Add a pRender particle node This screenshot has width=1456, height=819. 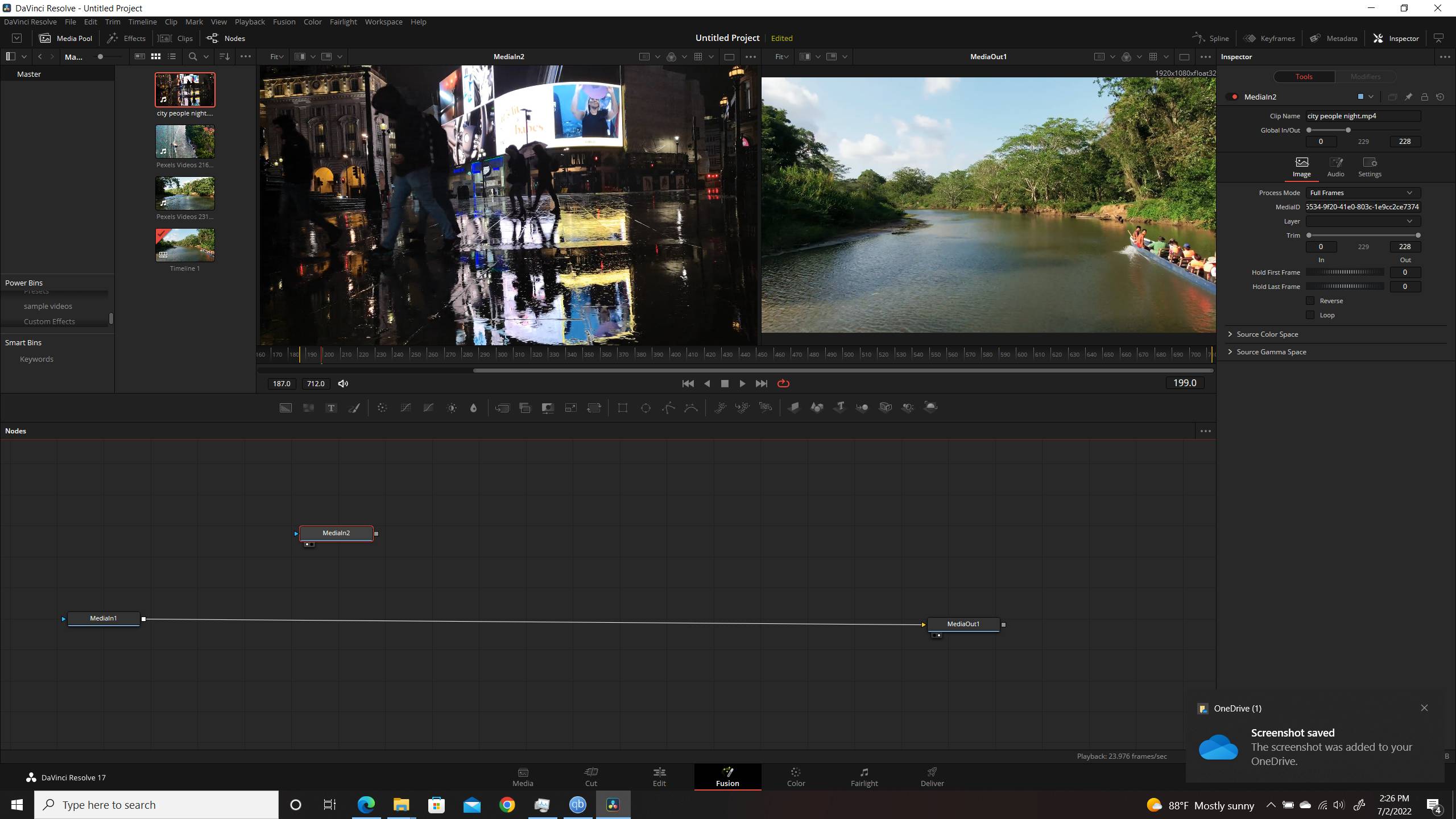tap(766, 407)
